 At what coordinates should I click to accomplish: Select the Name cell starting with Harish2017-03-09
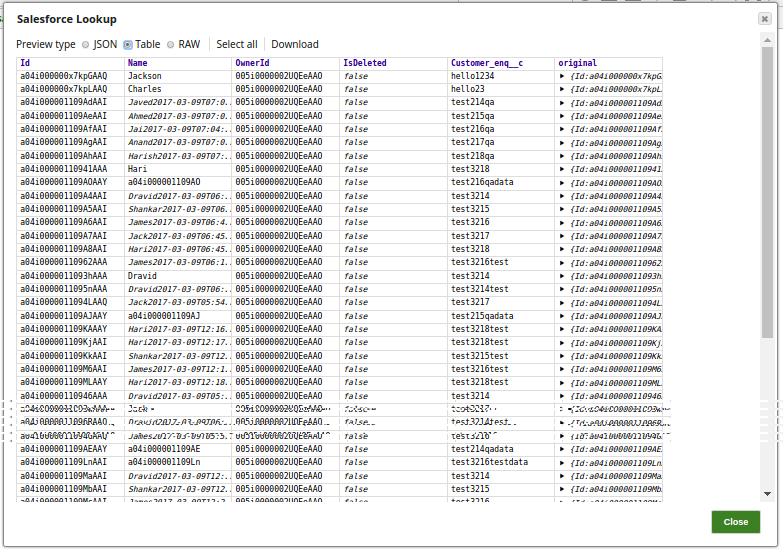click(178, 156)
